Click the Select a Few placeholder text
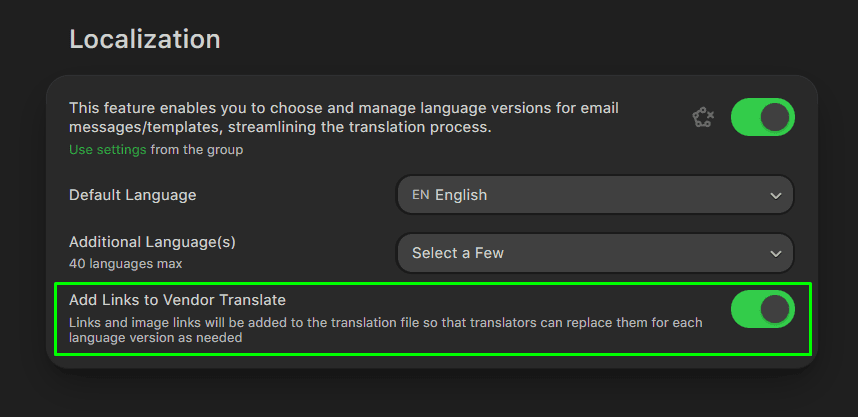This screenshot has width=858, height=417. (x=457, y=253)
